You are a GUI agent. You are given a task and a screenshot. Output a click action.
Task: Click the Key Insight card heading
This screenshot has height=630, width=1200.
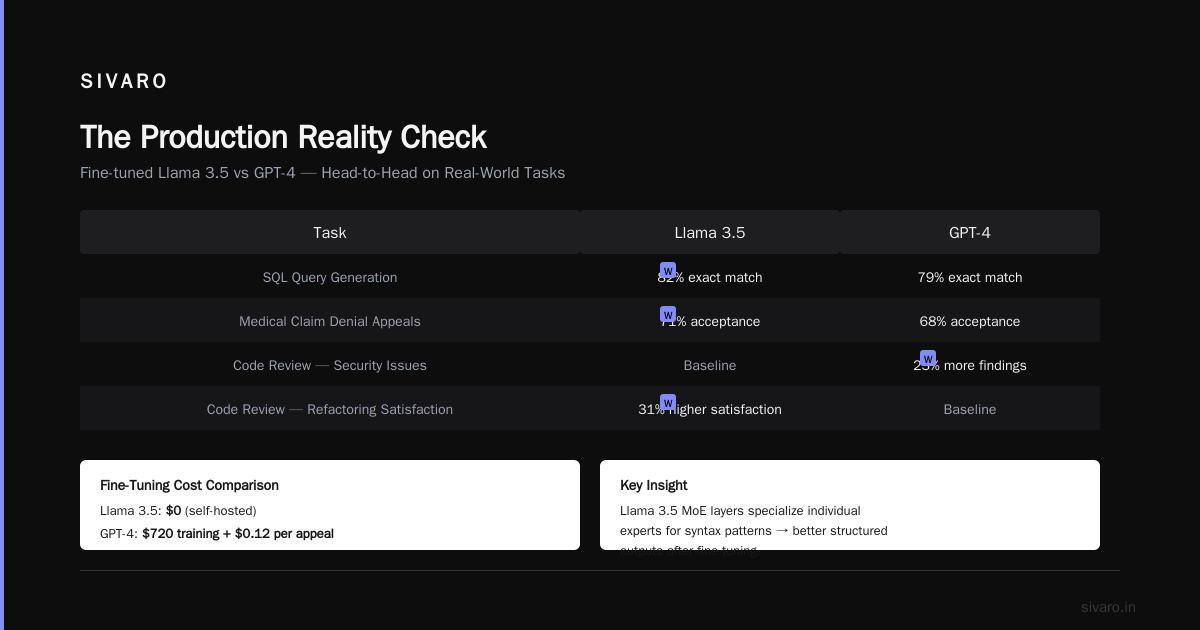[x=654, y=485]
